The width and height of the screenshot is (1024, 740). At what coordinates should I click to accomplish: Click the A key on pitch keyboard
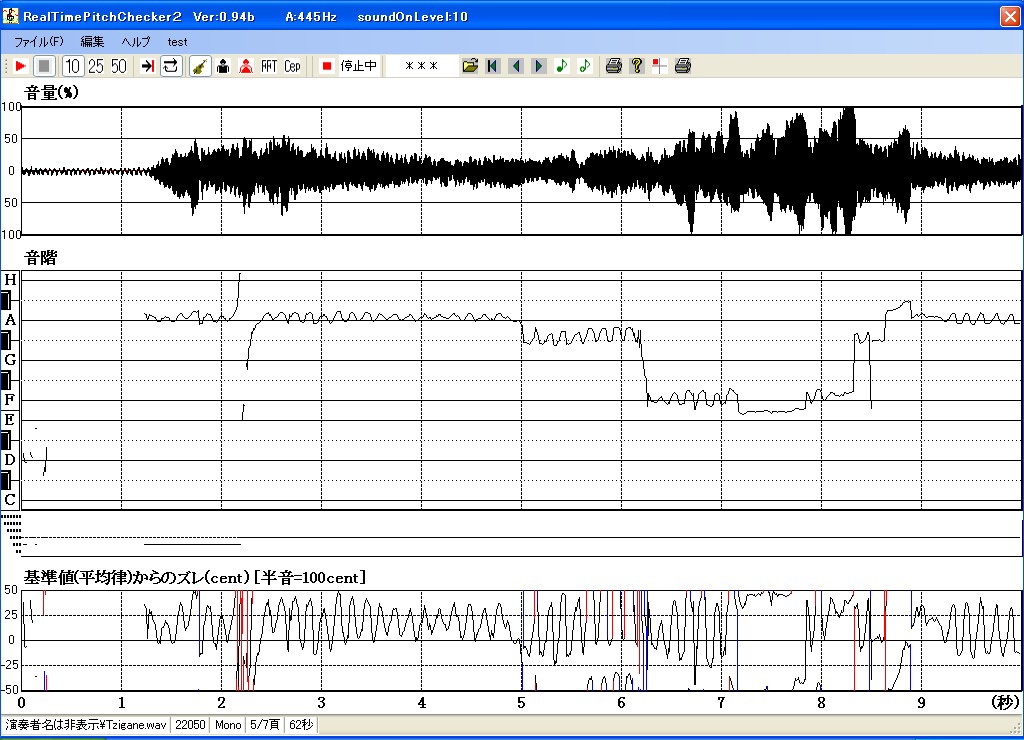10,320
